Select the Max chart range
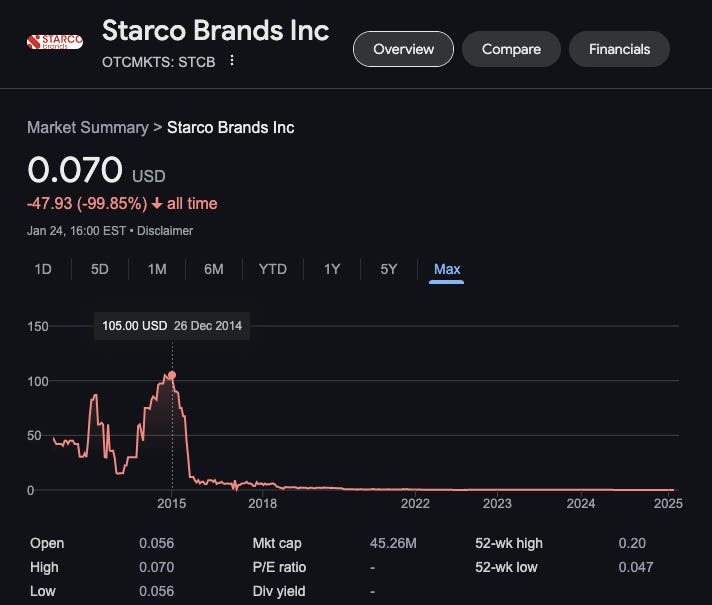Viewport: 712px width, 605px height. (x=447, y=269)
